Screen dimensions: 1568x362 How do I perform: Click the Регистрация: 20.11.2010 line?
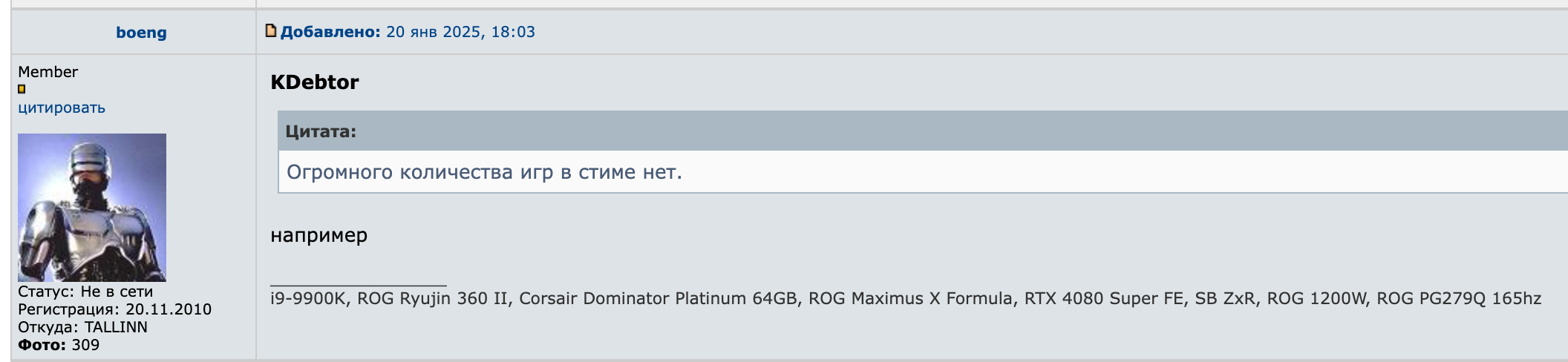click(x=114, y=309)
